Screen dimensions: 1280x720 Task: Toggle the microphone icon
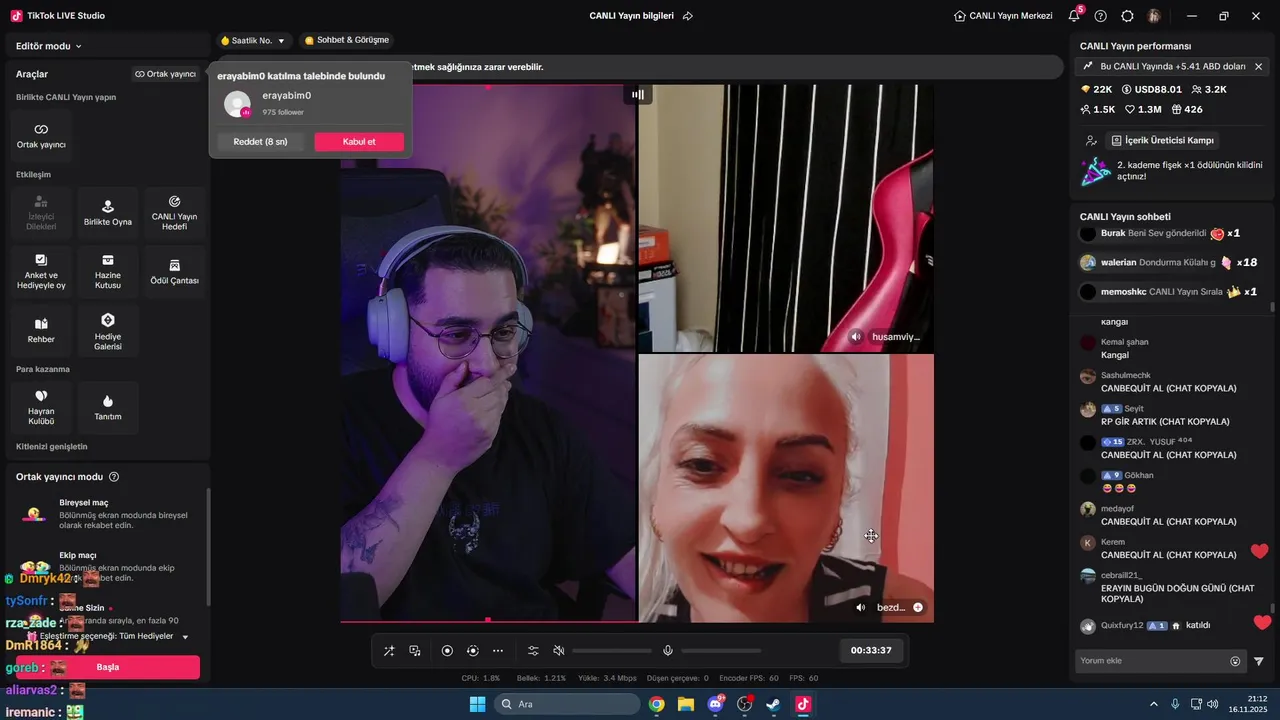668,651
